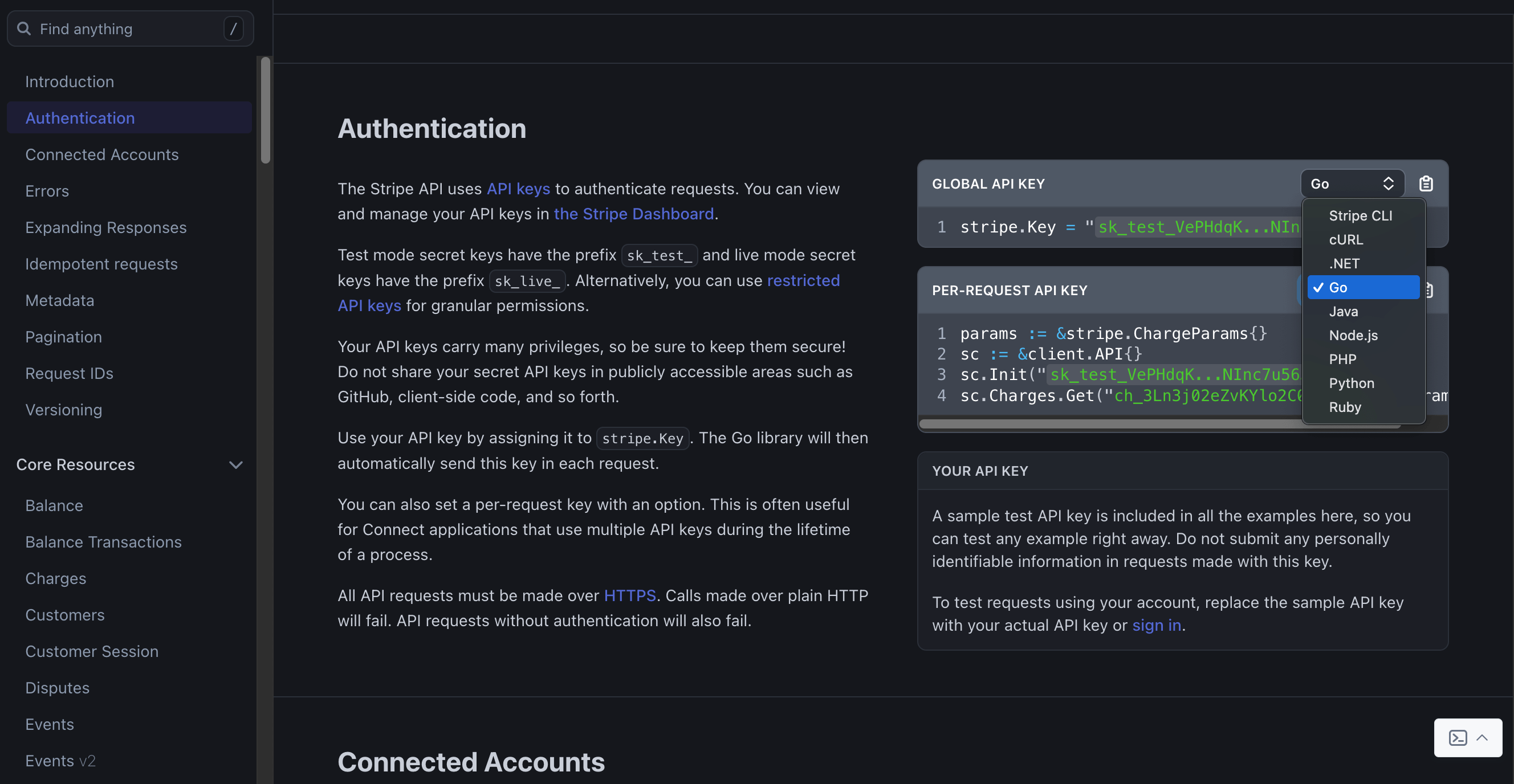Select Node.js from the language list
Viewport: 1514px width, 784px height.
tap(1354, 336)
